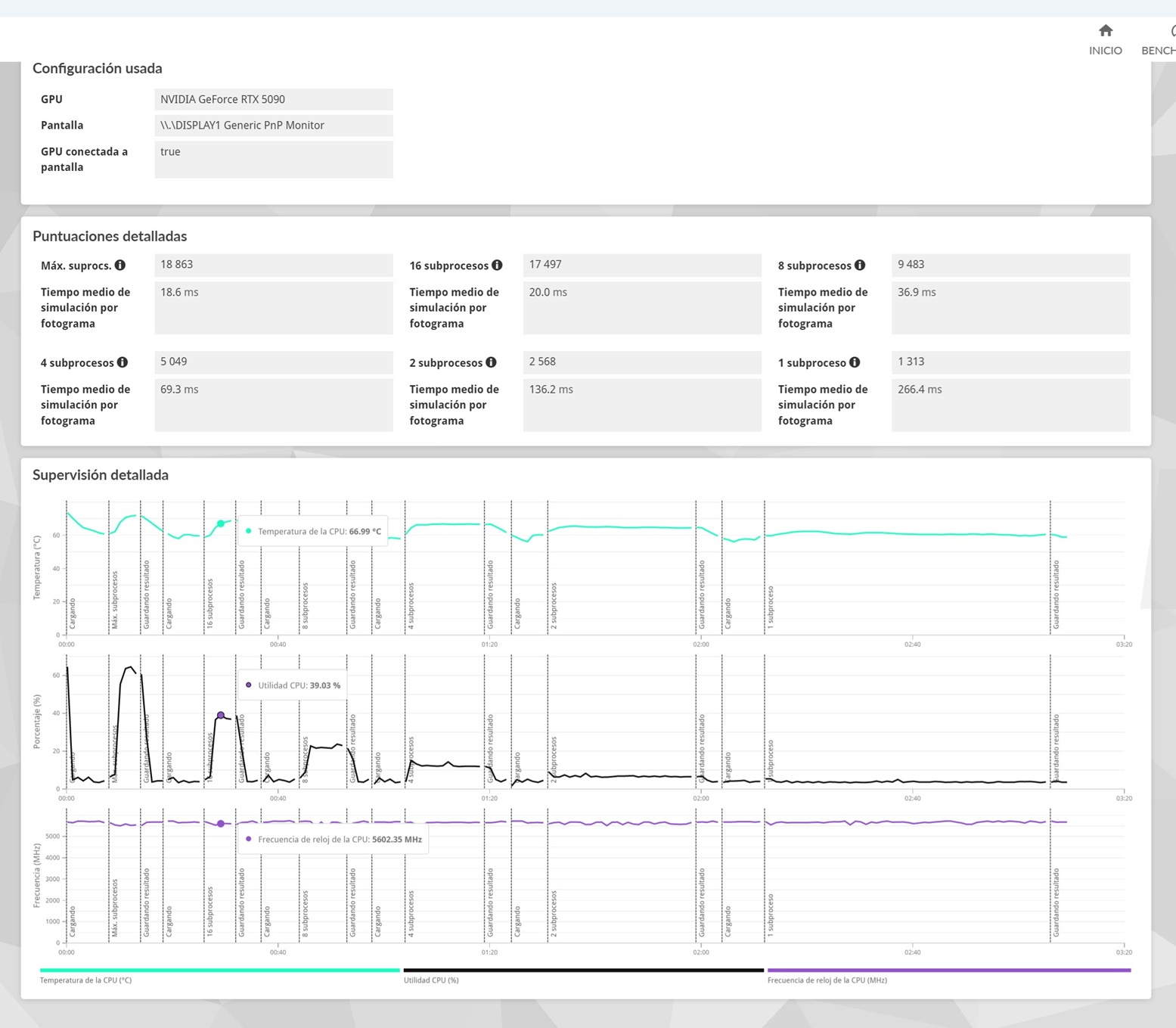This screenshot has height=1028, width=1176.
Task: Toggle the teal Temperatura de la CPU legend
Action: click(219, 971)
